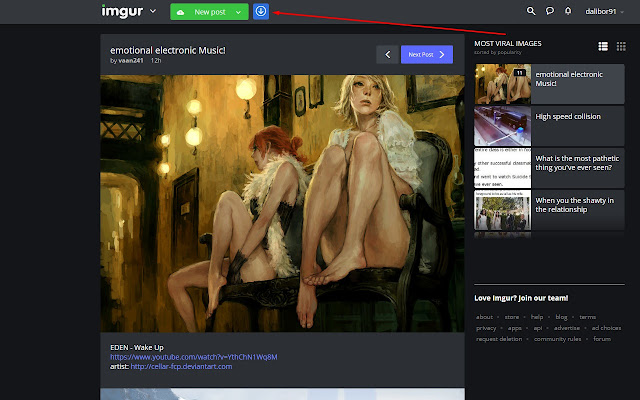The height and width of the screenshot is (400, 640).
Task: Open the cellar-fcp deviantart artist link
Action: [x=181, y=367]
